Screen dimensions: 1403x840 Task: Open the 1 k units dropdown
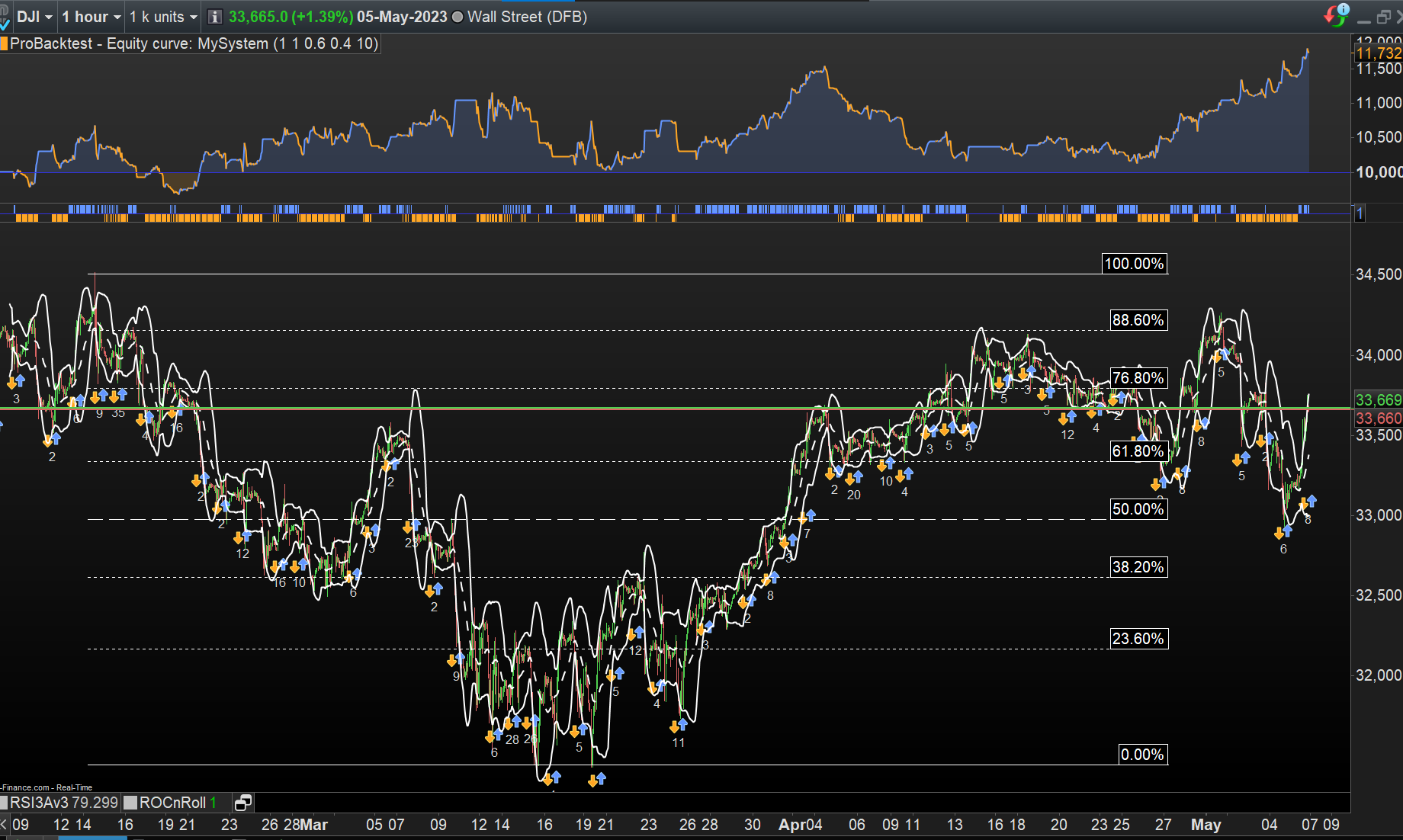[x=163, y=17]
